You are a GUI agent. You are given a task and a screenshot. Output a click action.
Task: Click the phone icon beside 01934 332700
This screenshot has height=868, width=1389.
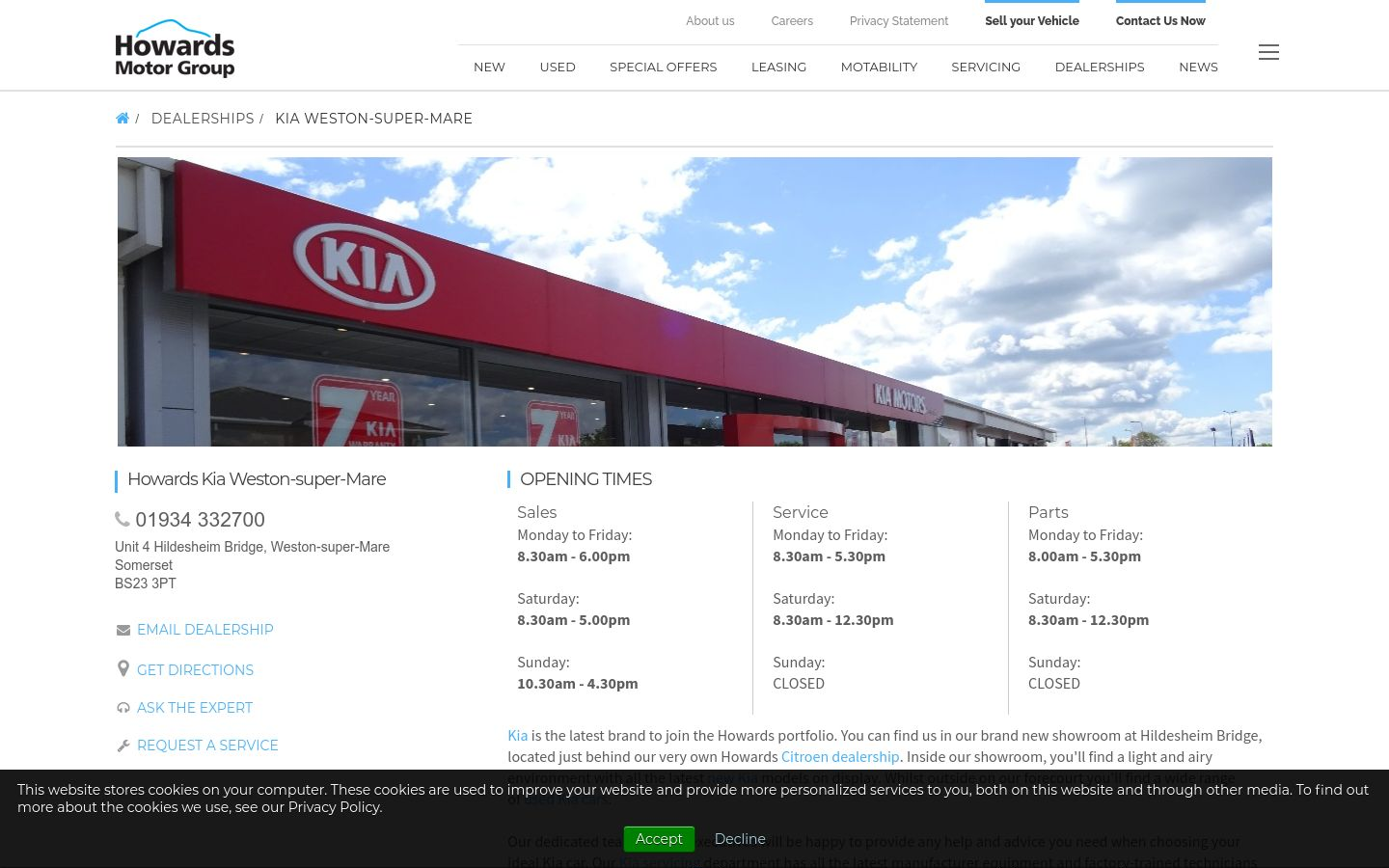tap(123, 519)
